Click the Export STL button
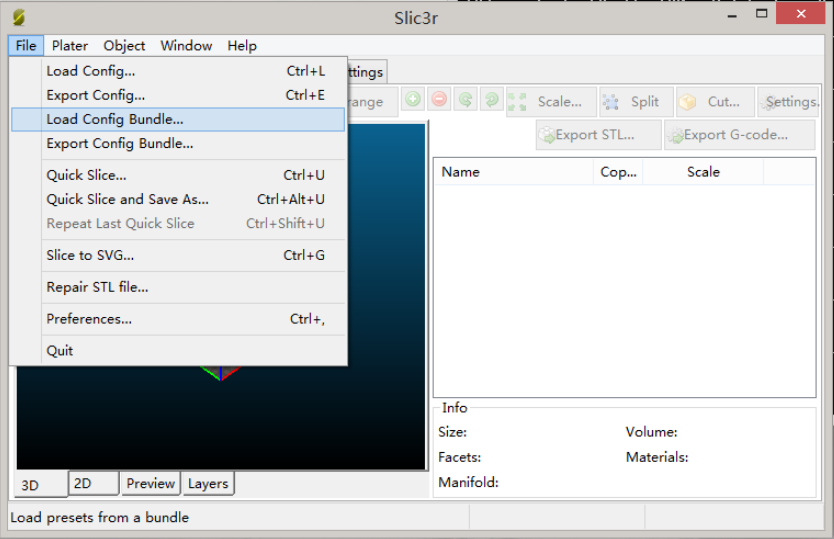 click(x=598, y=135)
